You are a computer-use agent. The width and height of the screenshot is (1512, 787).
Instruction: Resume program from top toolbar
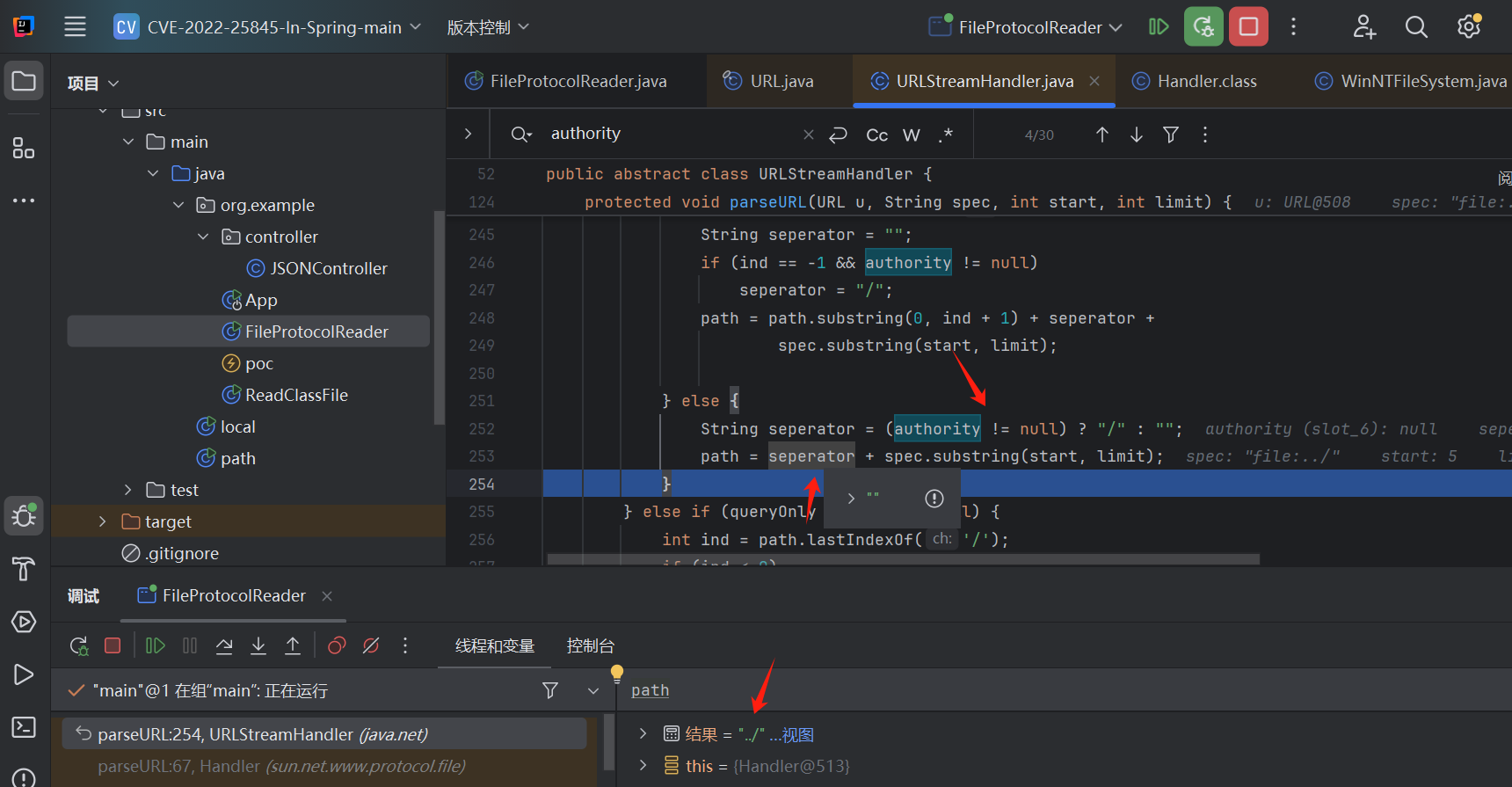[x=1159, y=26]
